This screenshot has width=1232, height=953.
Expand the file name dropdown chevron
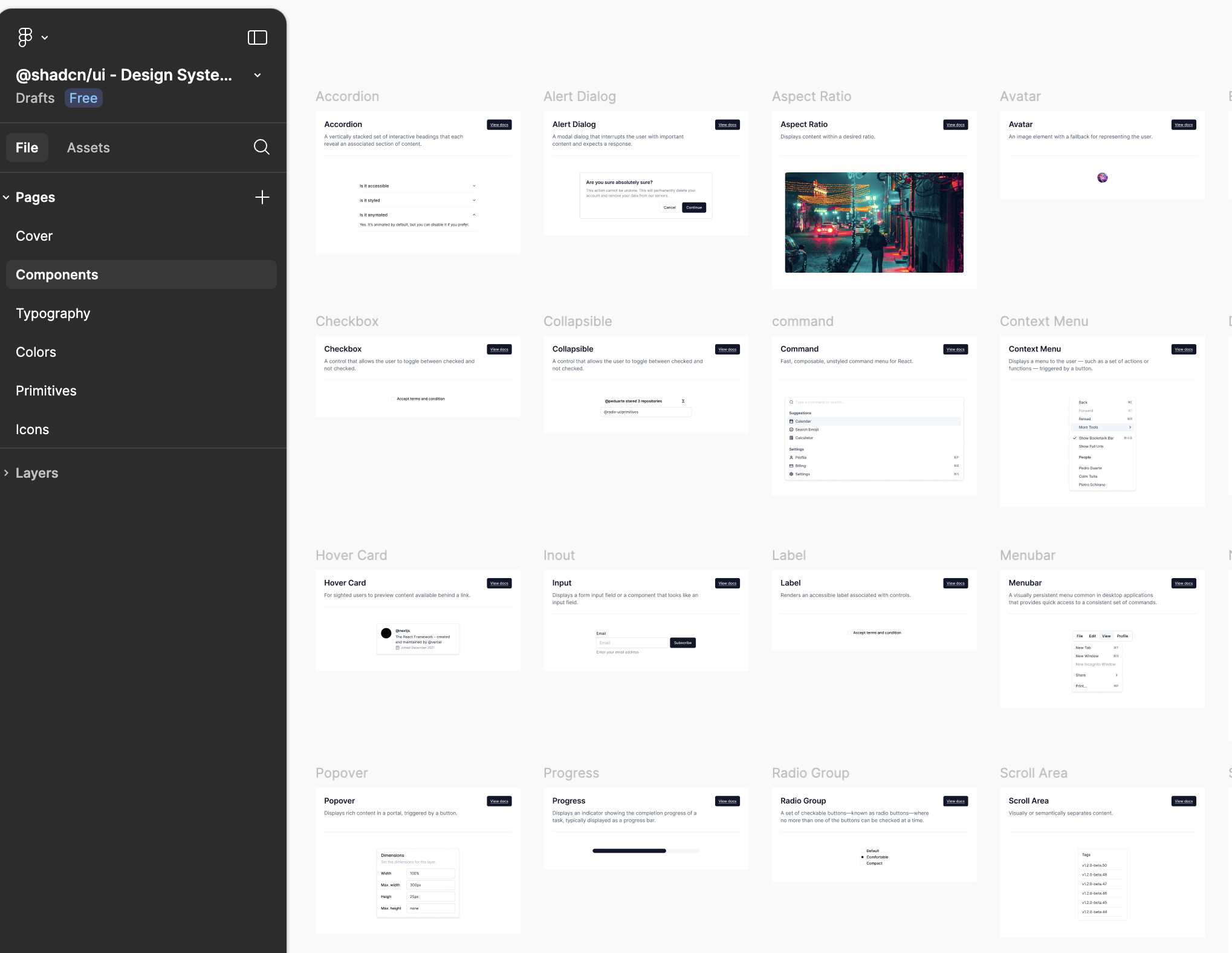[x=258, y=75]
